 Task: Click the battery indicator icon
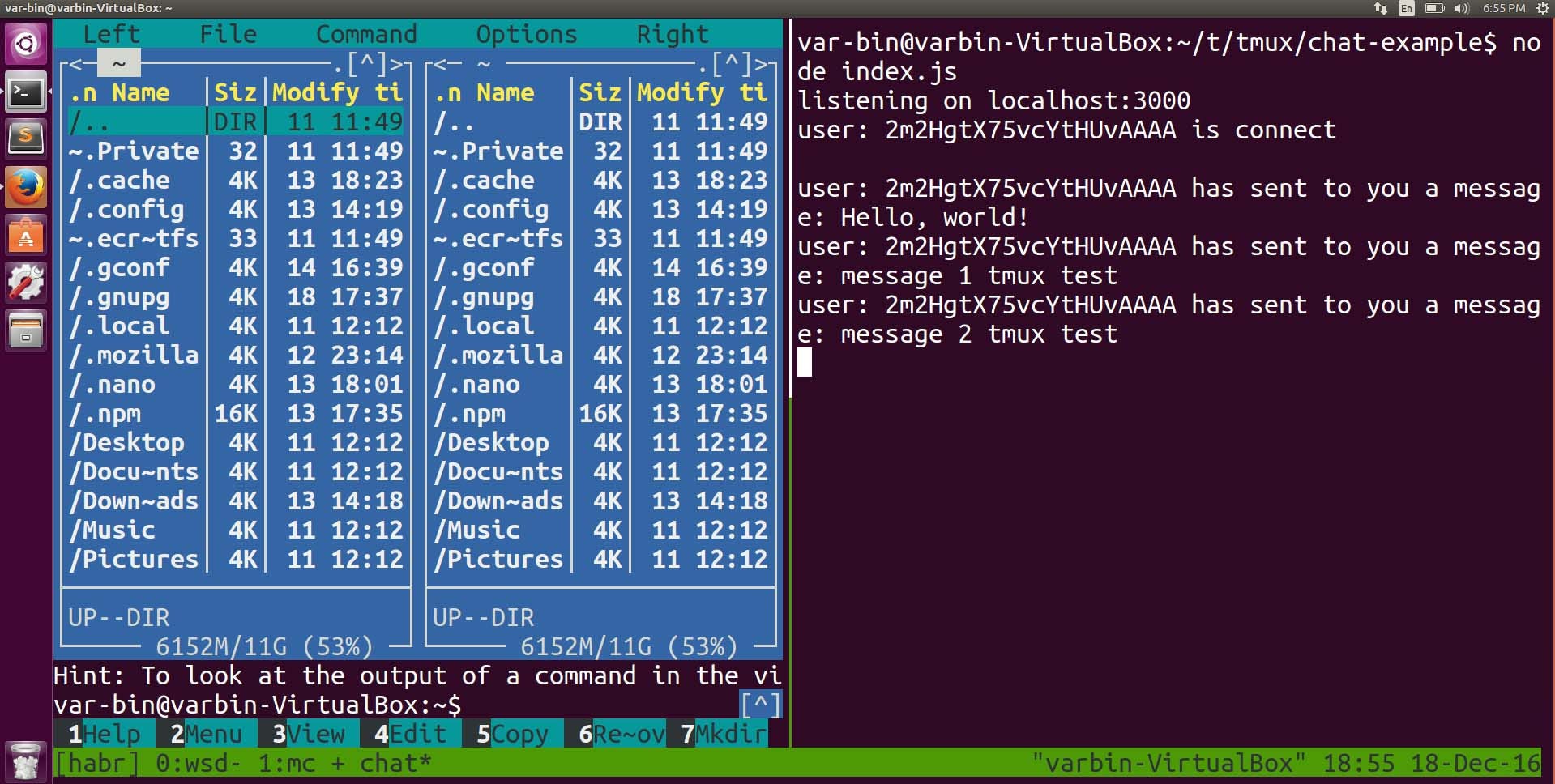point(1434,8)
